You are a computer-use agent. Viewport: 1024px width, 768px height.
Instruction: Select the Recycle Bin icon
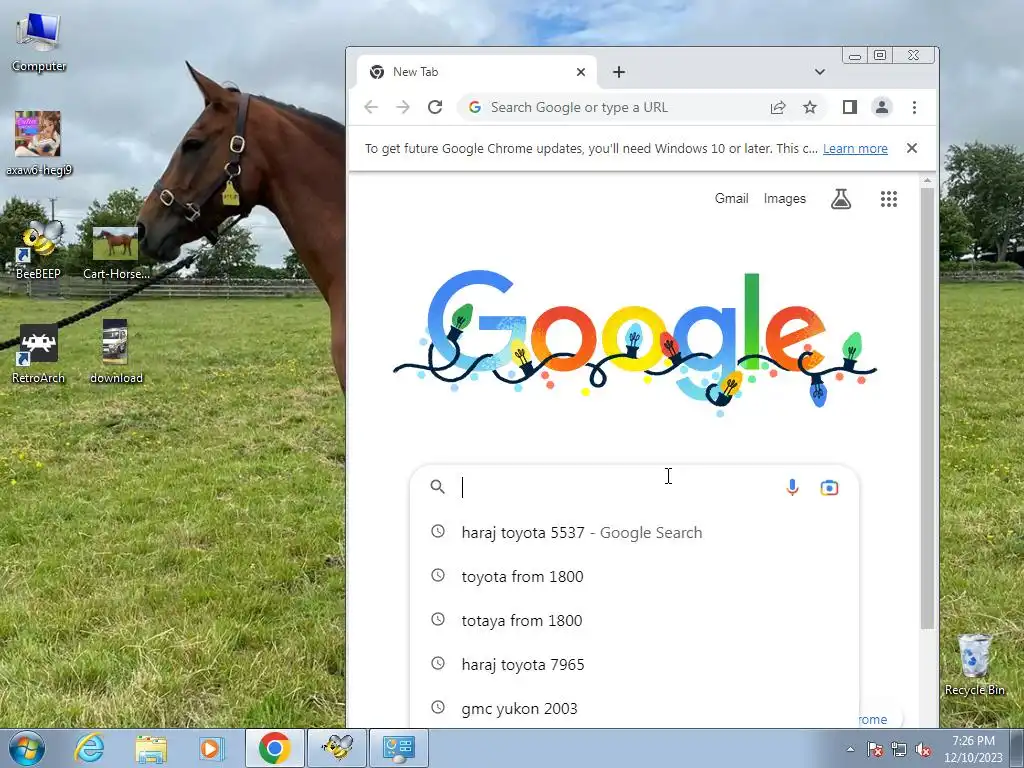[x=974, y=665]
